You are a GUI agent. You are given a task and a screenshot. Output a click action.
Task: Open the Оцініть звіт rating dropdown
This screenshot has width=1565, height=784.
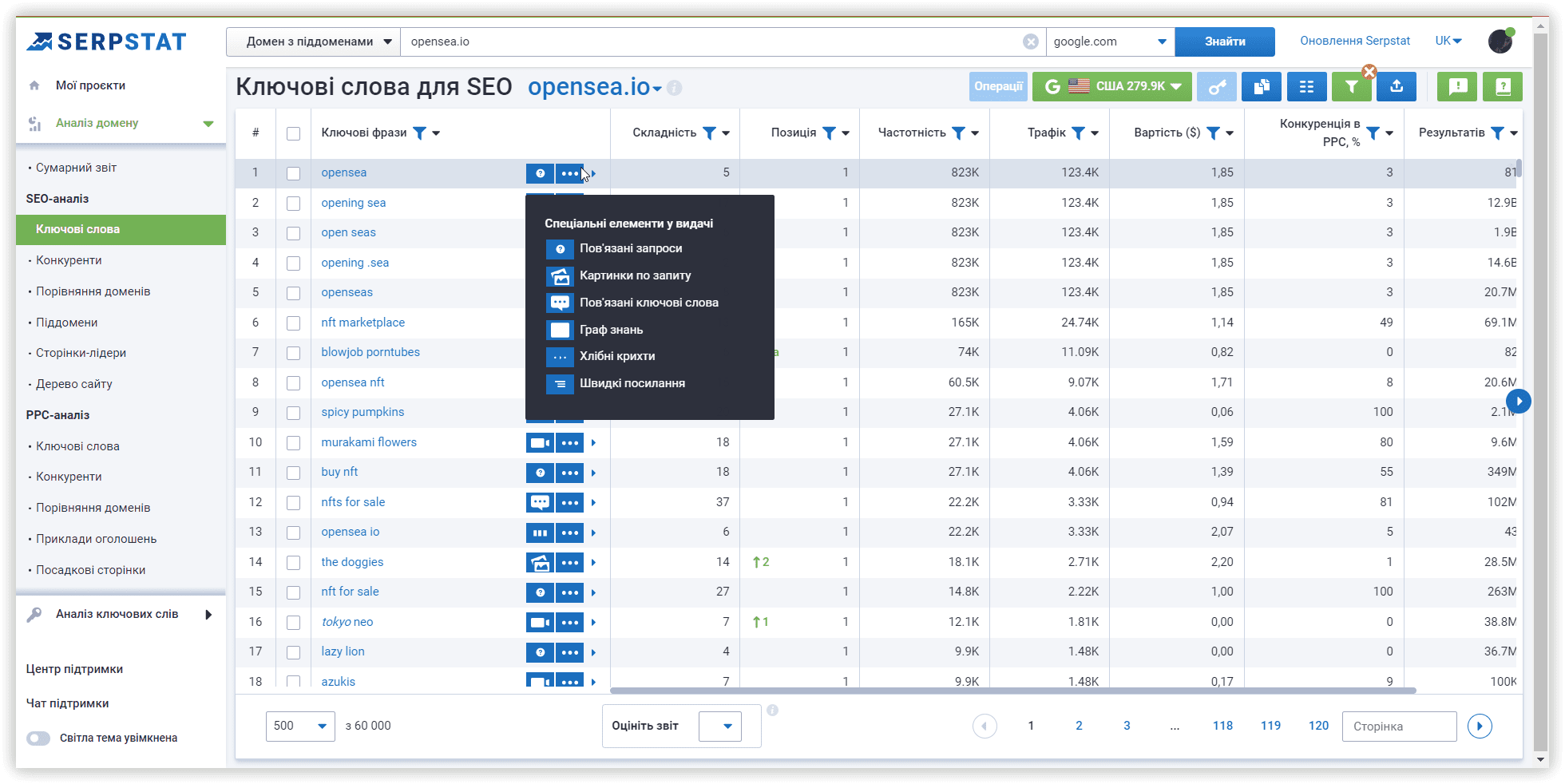720,726
